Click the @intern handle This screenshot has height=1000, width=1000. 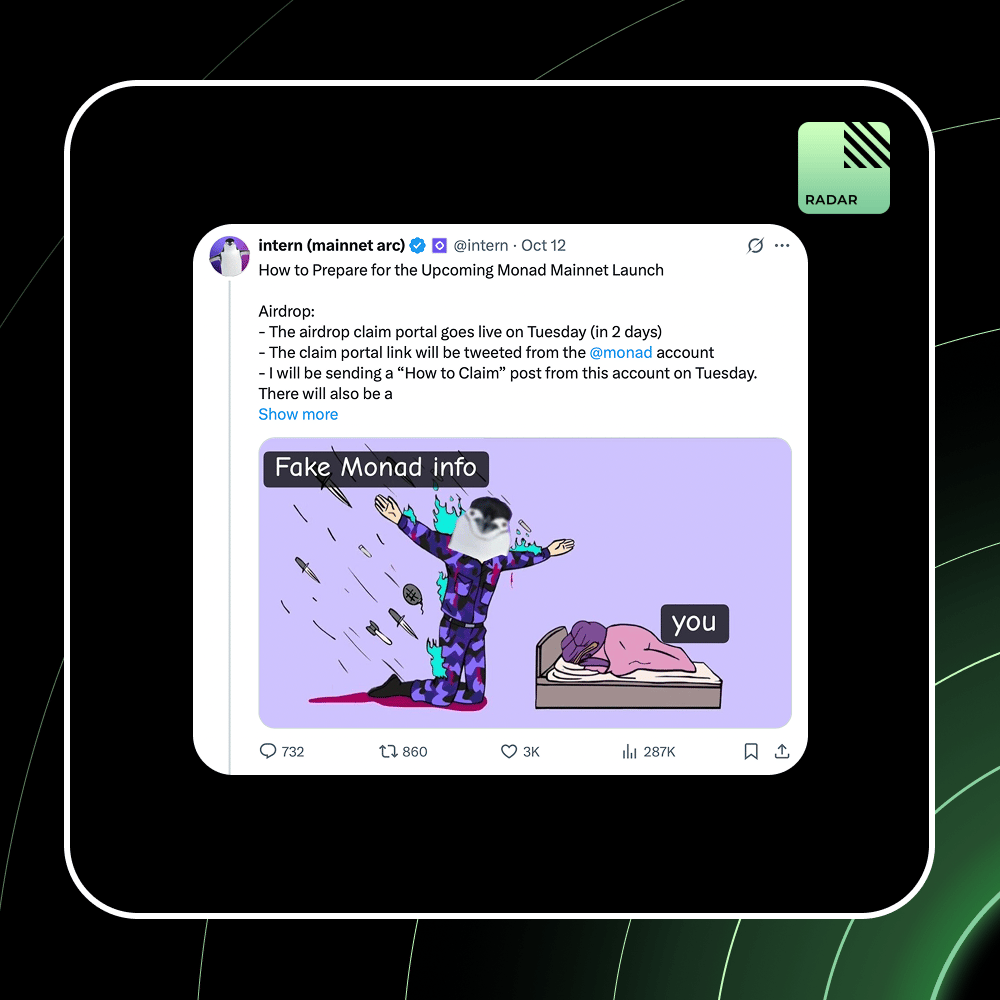(481, 246)
